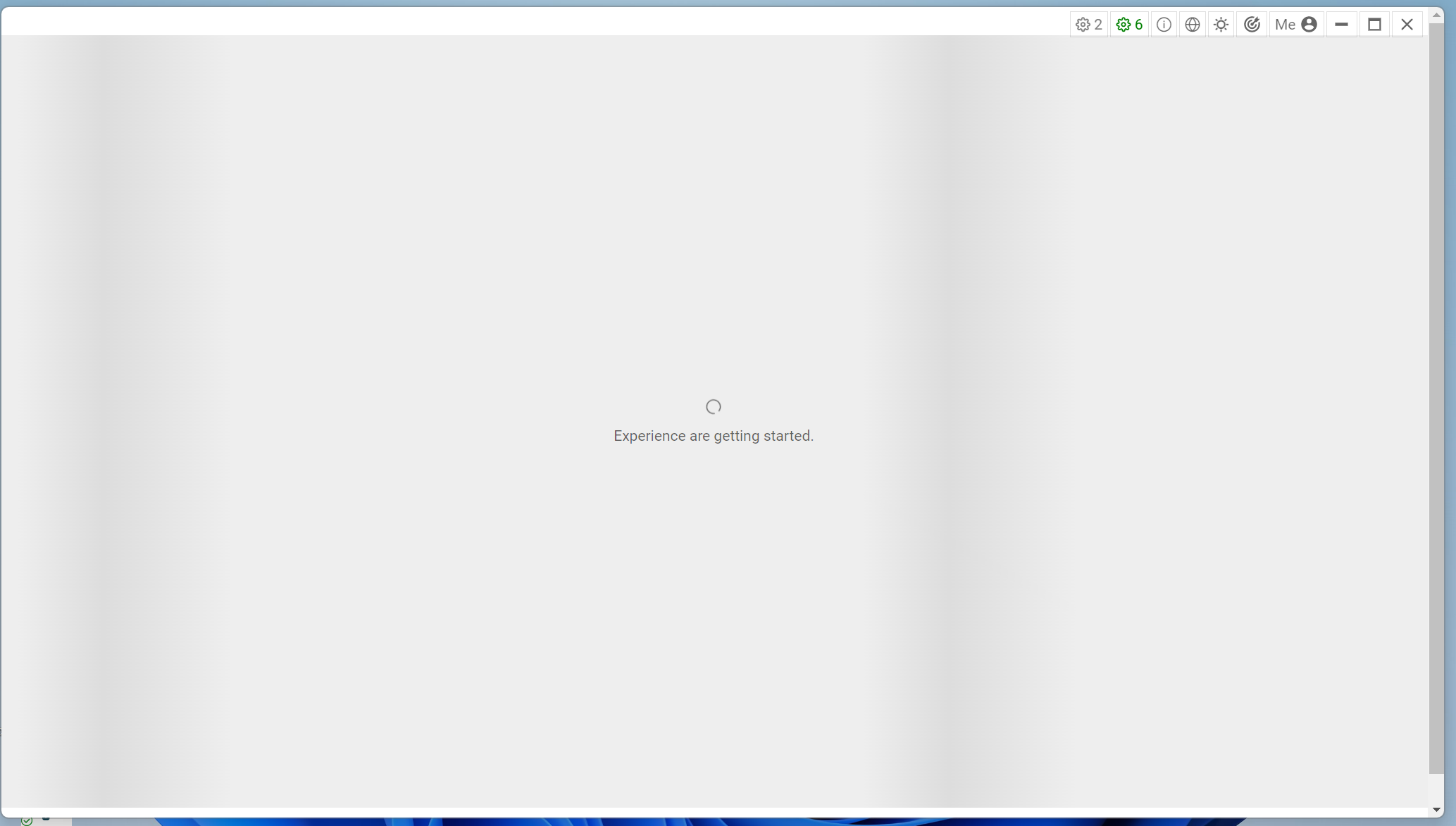
Task: Click the user avatar next to Me
Action: click(x=1309, y=24)
